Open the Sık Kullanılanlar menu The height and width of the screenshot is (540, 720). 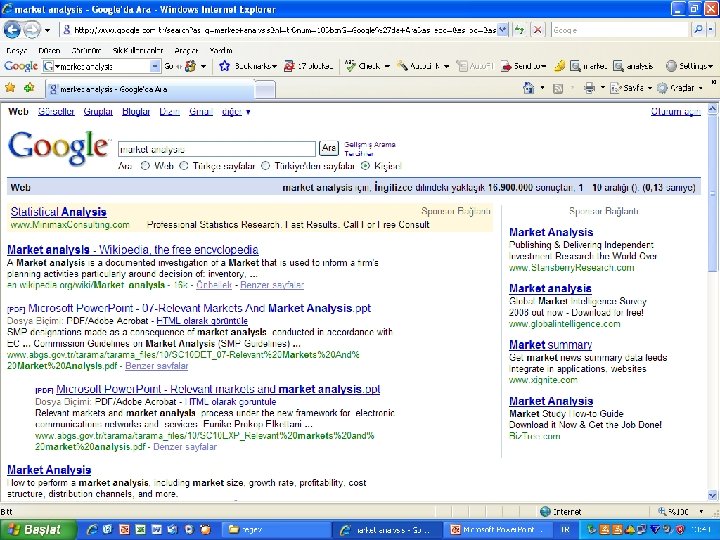[138, 51]
